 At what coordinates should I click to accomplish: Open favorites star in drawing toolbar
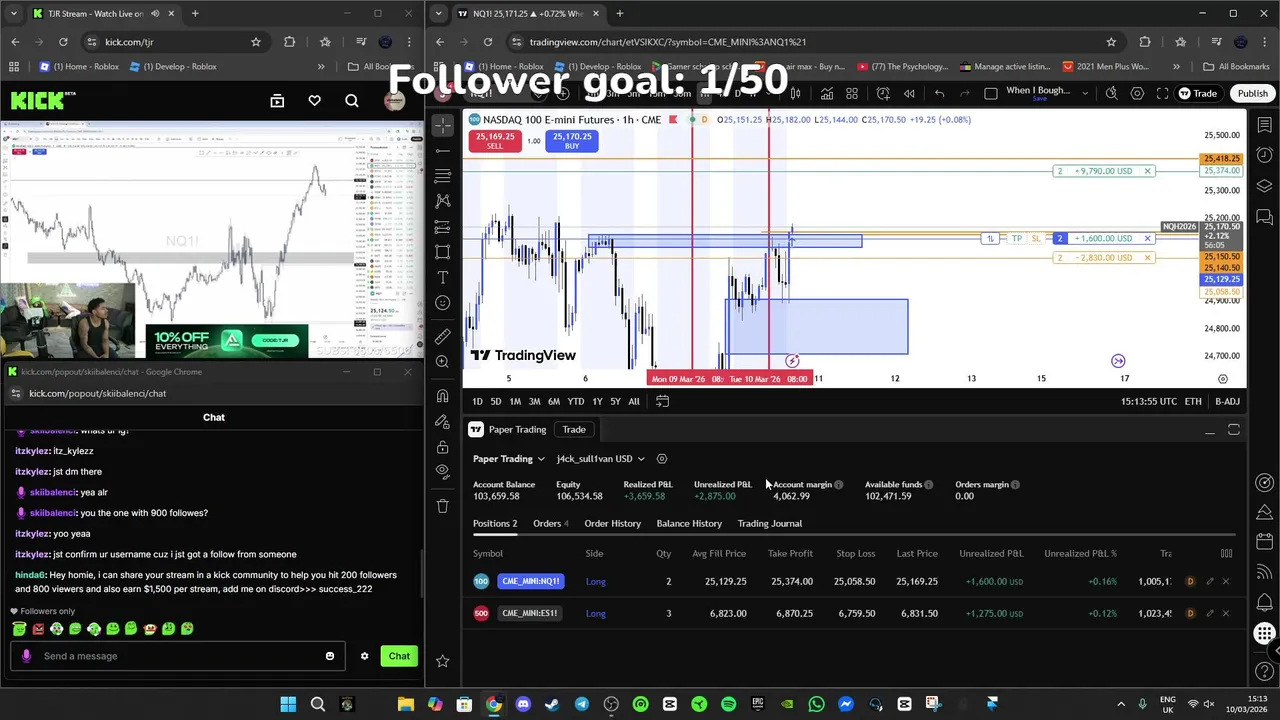(443, 660)
